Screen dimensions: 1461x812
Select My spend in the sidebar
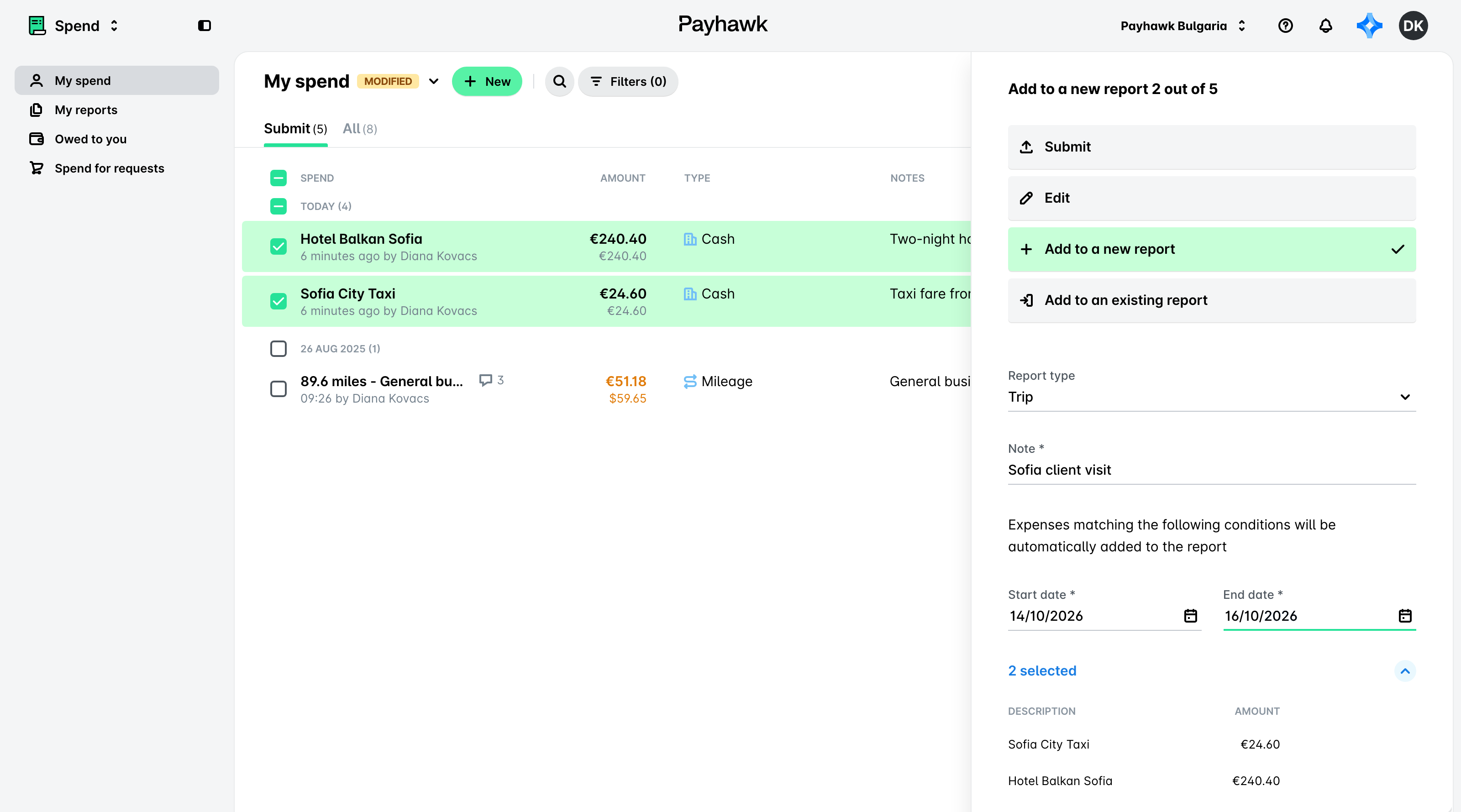point(117,80)
